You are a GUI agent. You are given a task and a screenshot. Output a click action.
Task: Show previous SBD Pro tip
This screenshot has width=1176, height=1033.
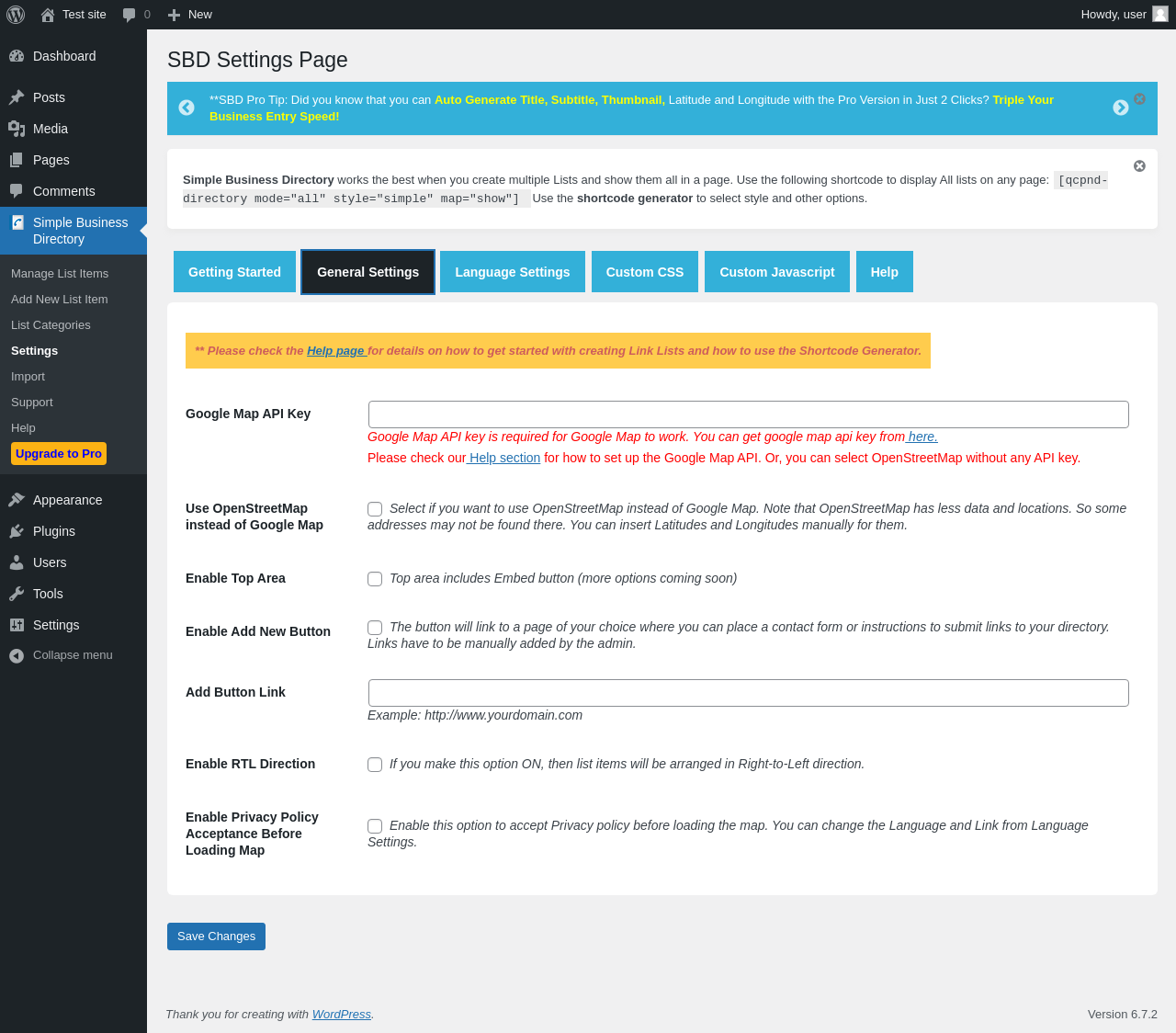[187, 108]
